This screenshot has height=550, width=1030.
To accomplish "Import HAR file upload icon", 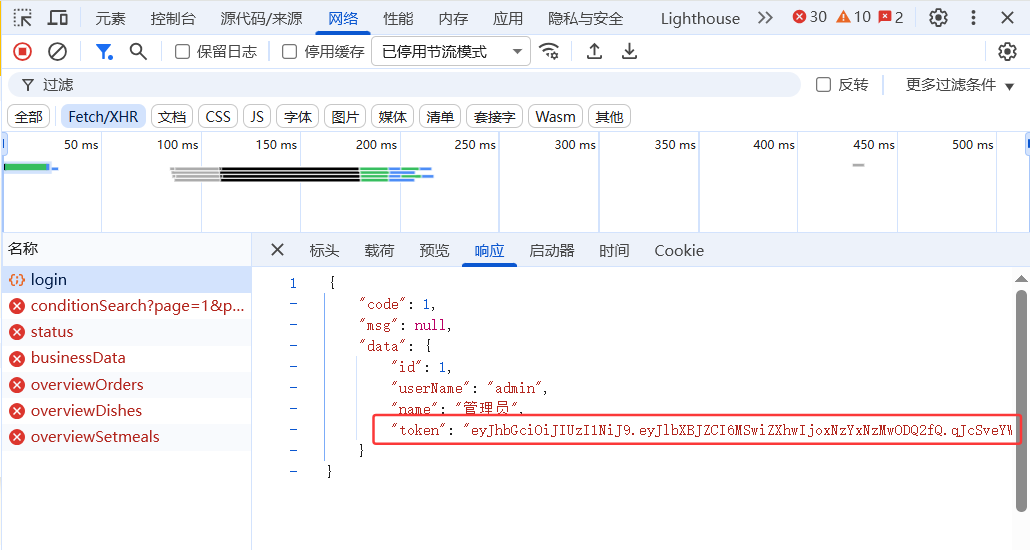I will click(x=594, y=51).
